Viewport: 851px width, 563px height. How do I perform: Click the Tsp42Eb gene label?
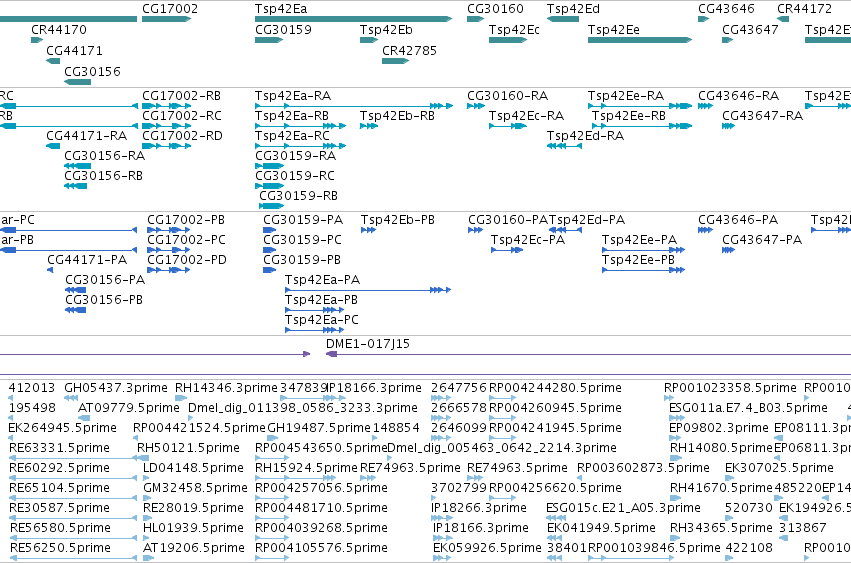[x=386, y=29]
